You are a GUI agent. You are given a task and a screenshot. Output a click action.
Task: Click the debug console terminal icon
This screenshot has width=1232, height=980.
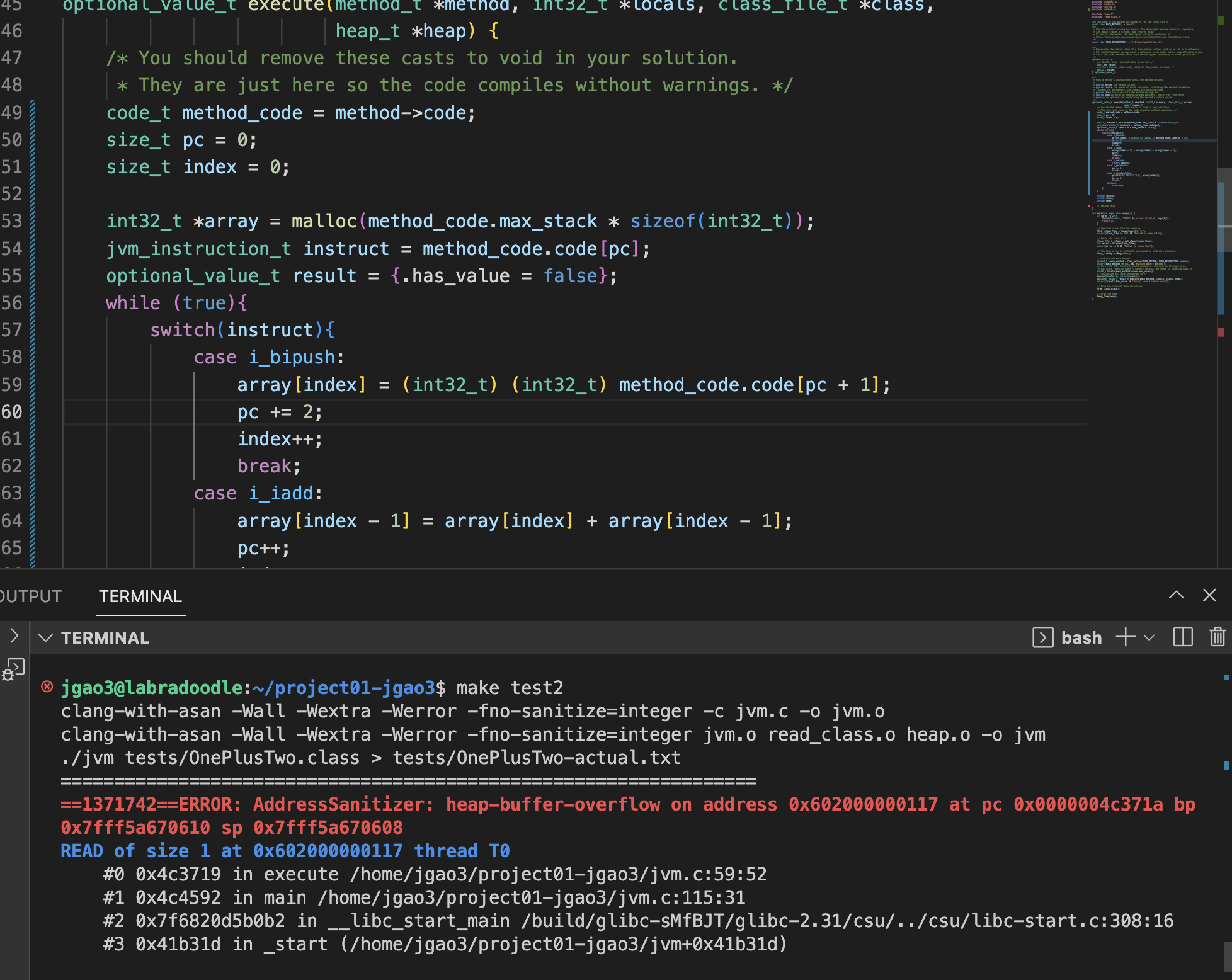14,669
